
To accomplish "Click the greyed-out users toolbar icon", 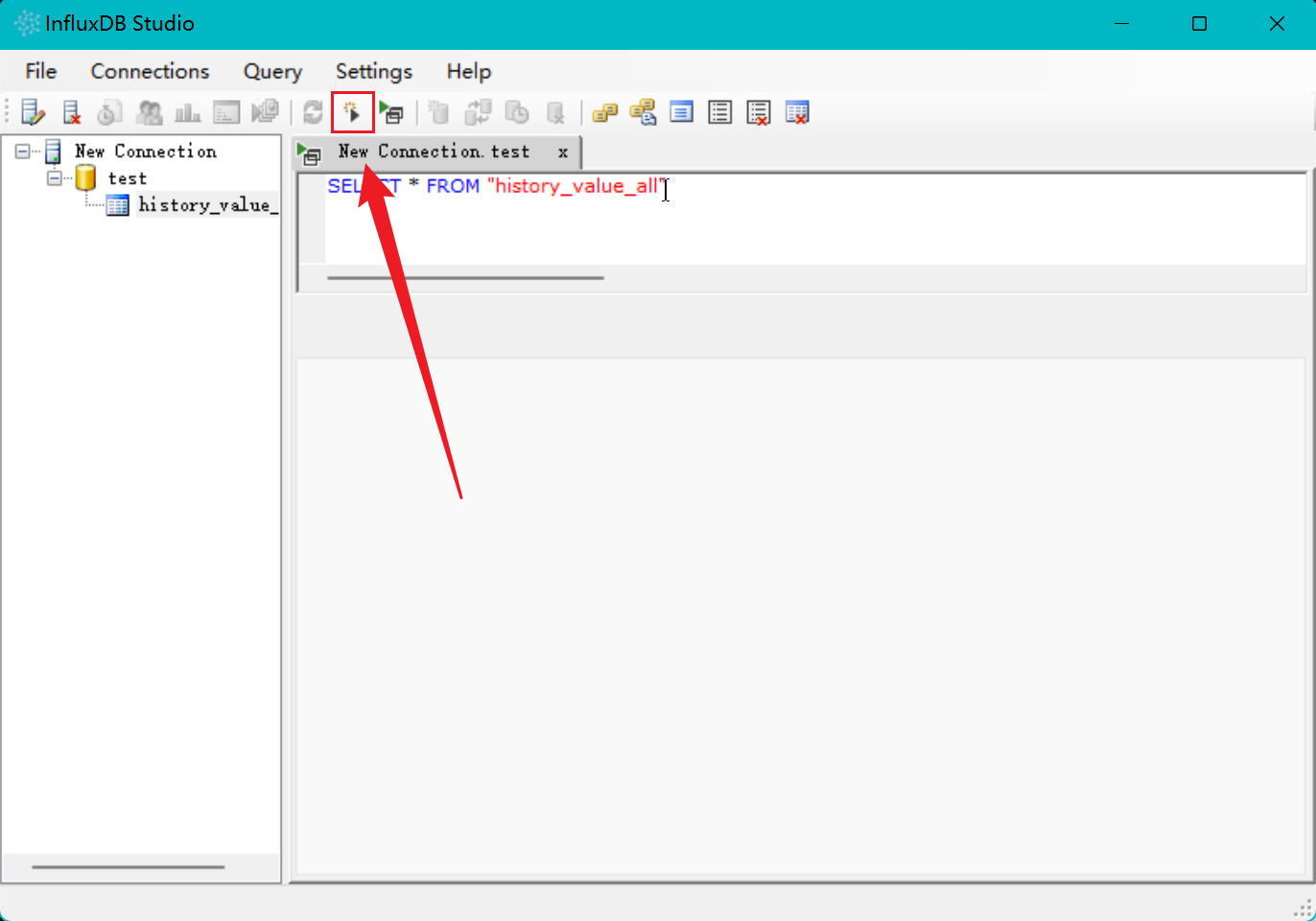I will click(x=149, y=112).
